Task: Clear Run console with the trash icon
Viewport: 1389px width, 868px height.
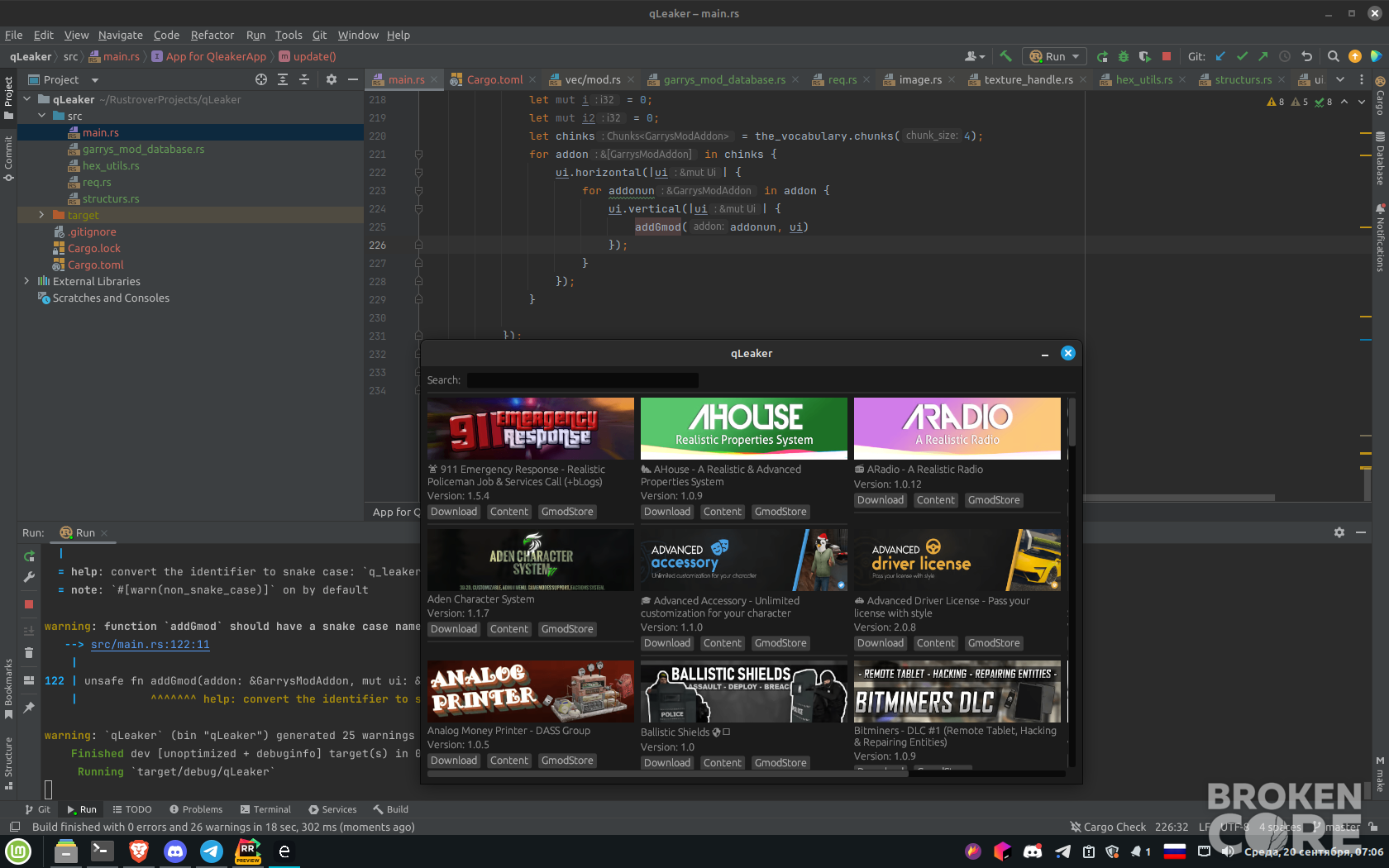Action: click(x=29, y=653)
